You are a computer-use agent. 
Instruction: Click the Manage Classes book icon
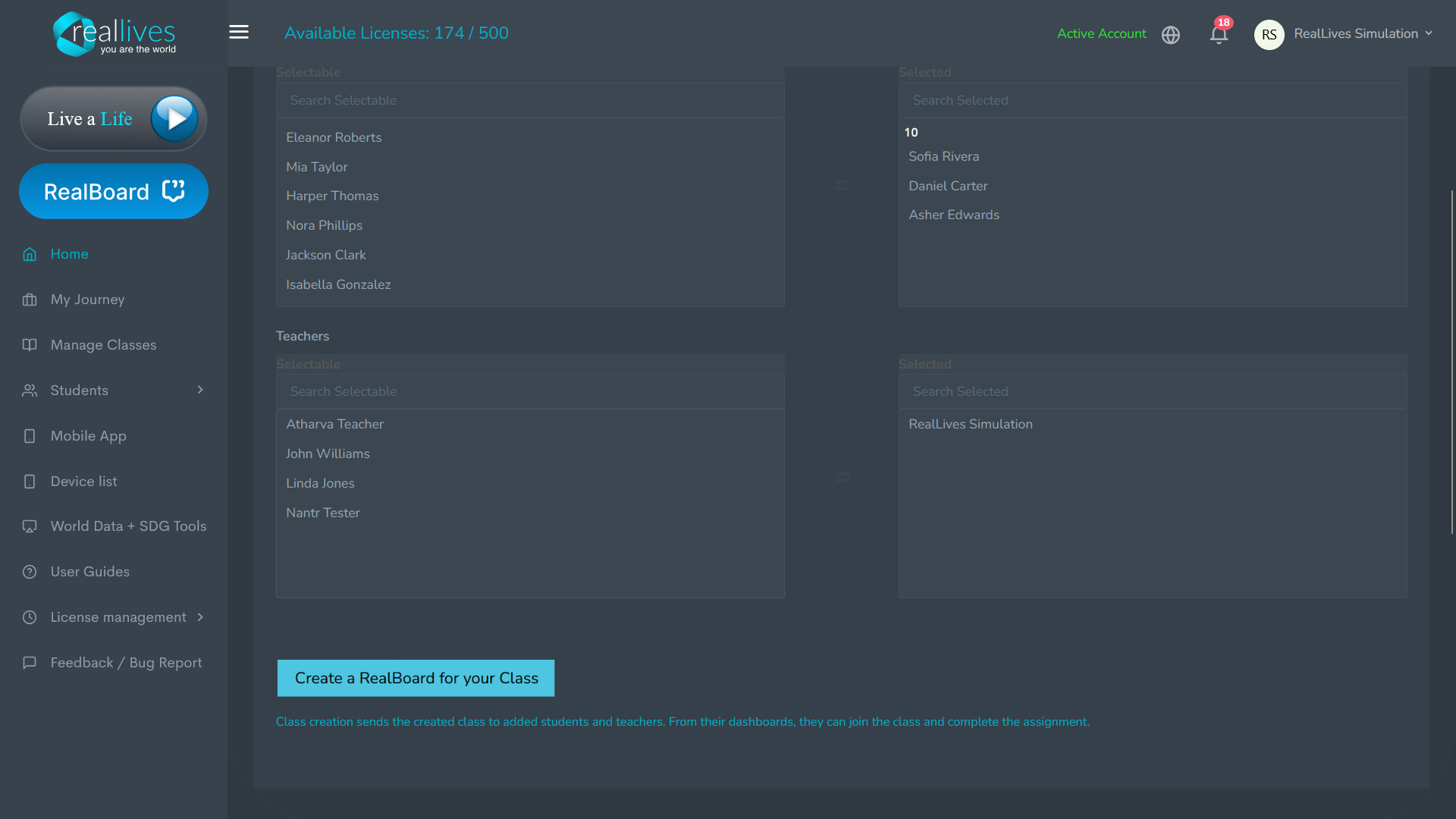point(30,345)
